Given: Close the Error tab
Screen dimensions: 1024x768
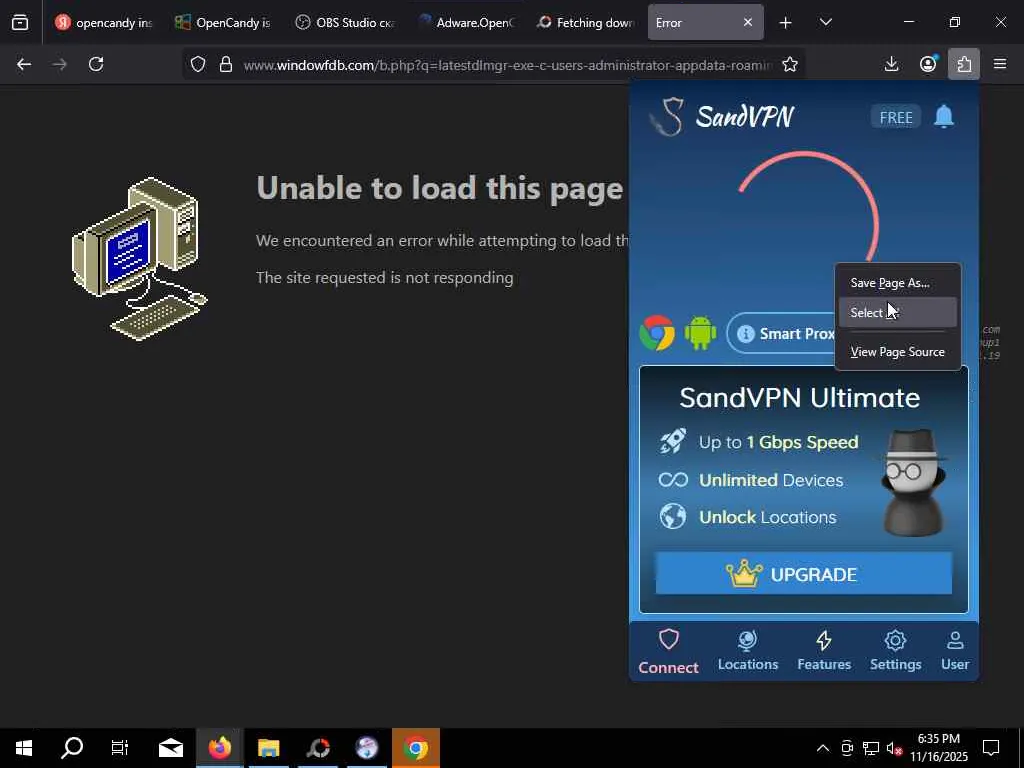Looking at the screenshot, I should coord(748,22).
